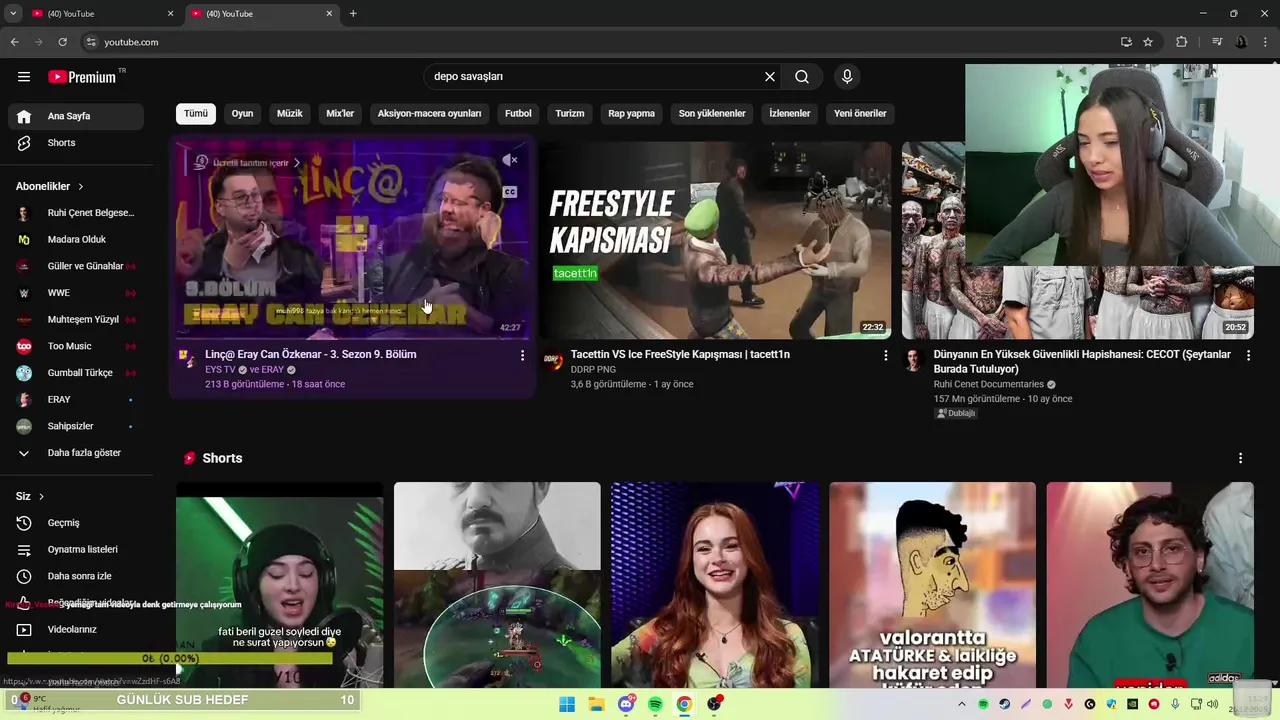This screenshot has height=720, width=1280.
Task: Open Shorts shelf three-dot menu
Action: click(1241, 458)
